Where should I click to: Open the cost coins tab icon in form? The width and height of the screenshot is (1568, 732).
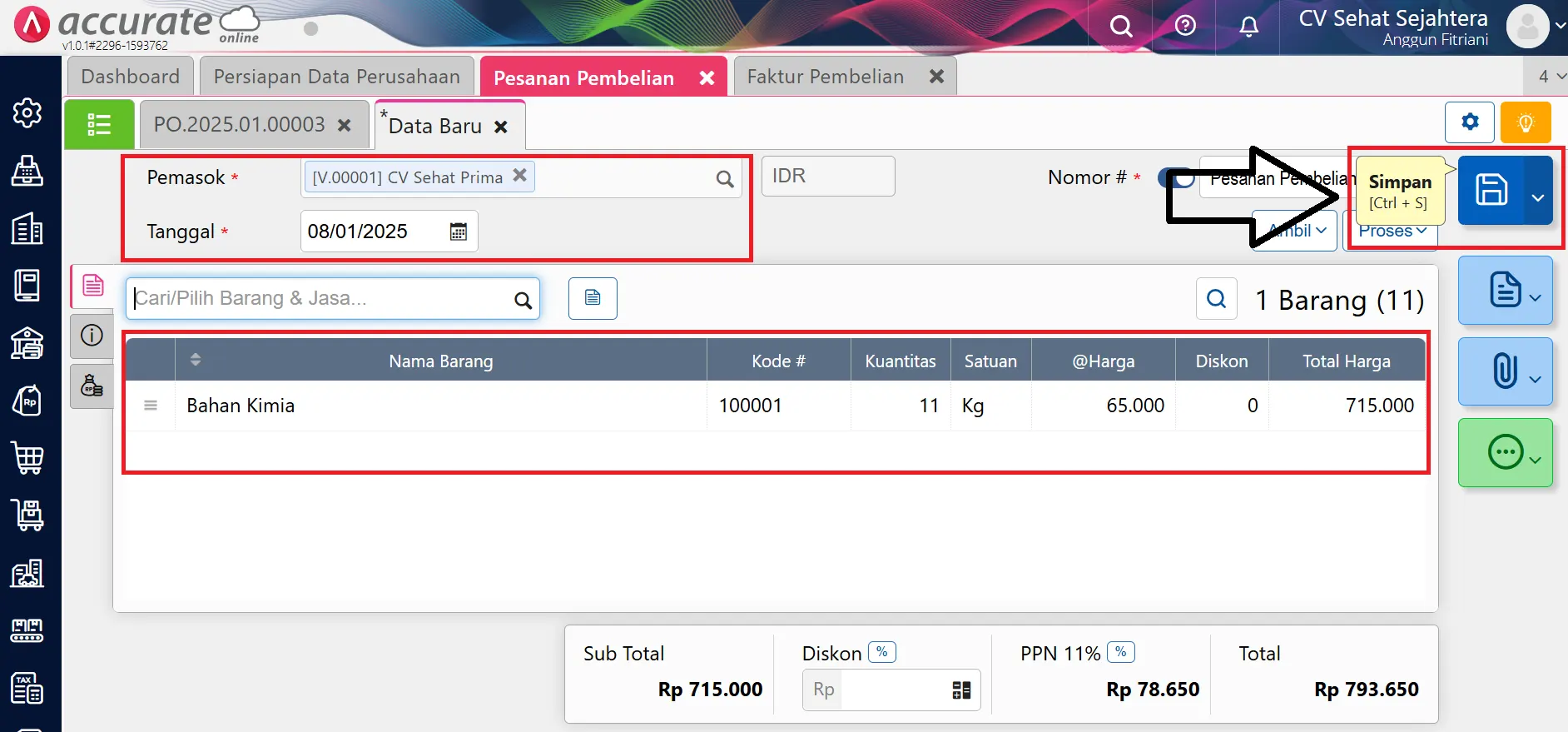(92, 386)
